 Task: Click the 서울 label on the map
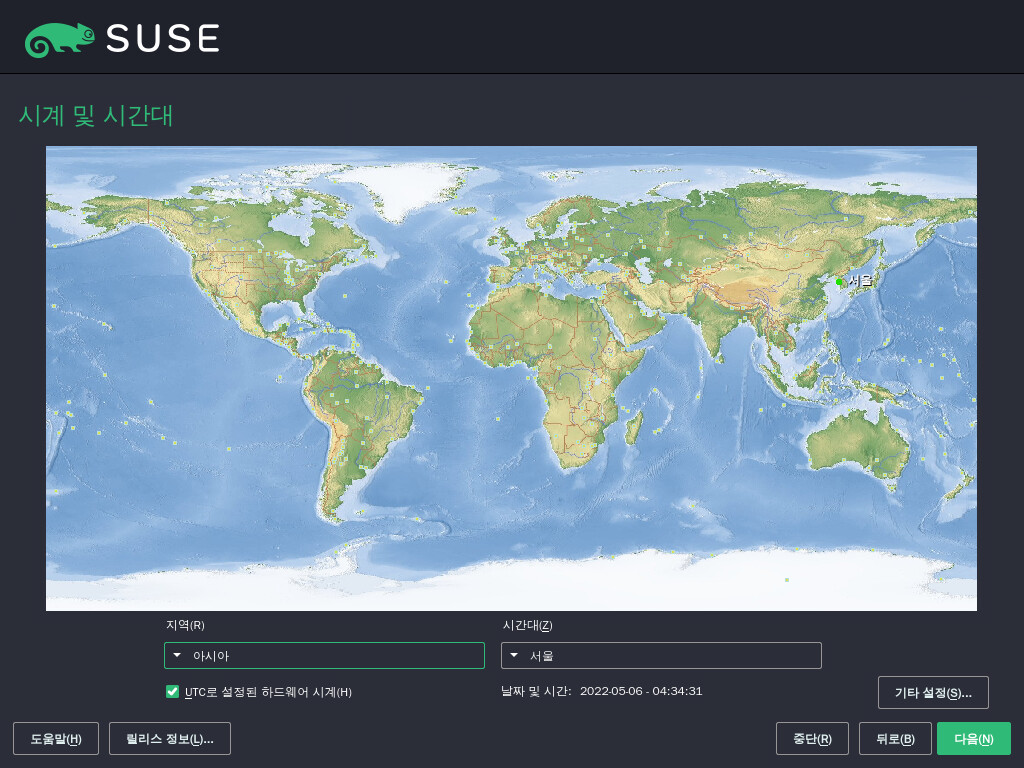click(x=860, y=281)
